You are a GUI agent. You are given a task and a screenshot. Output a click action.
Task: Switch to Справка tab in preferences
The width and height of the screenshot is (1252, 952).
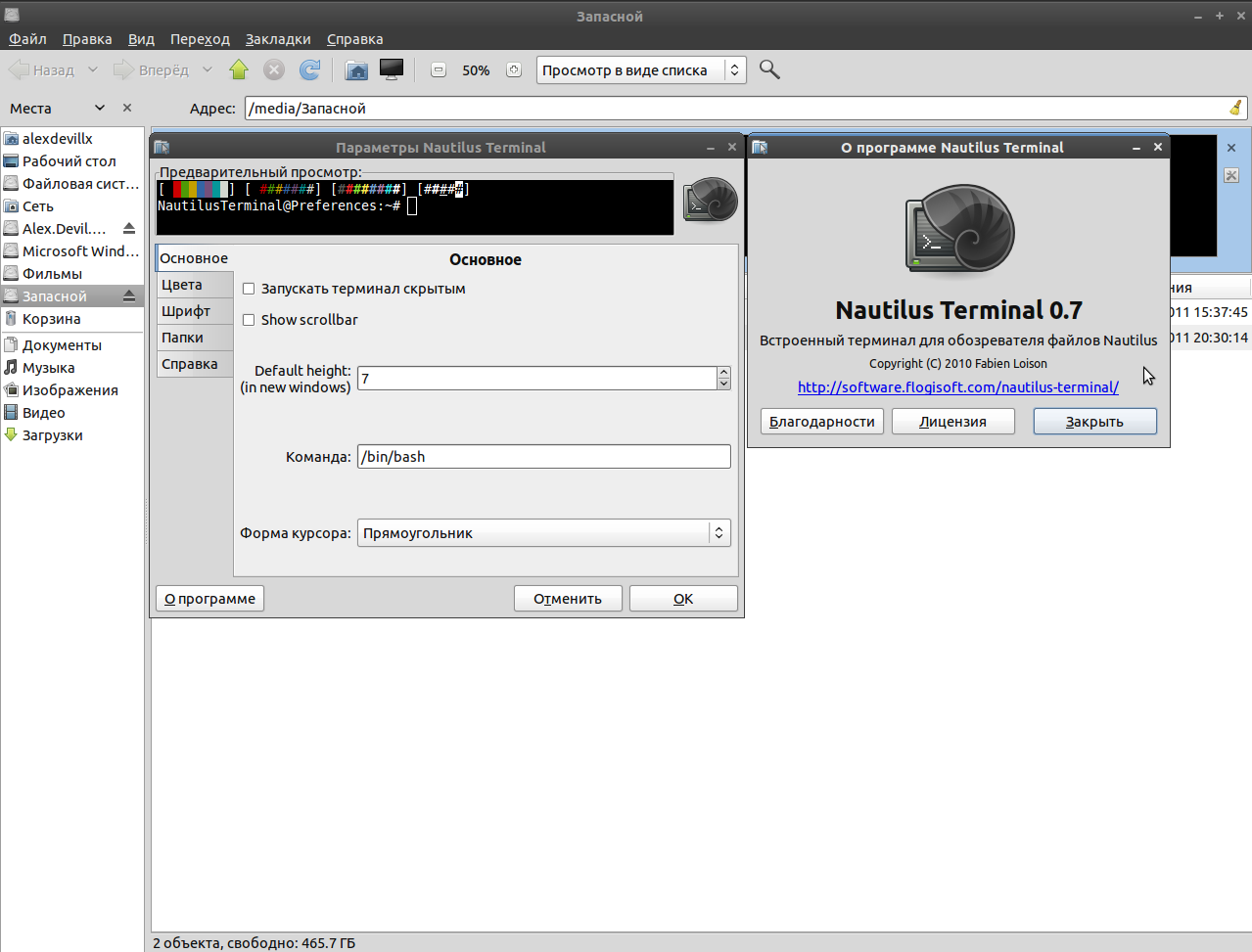tap(194, 364)
